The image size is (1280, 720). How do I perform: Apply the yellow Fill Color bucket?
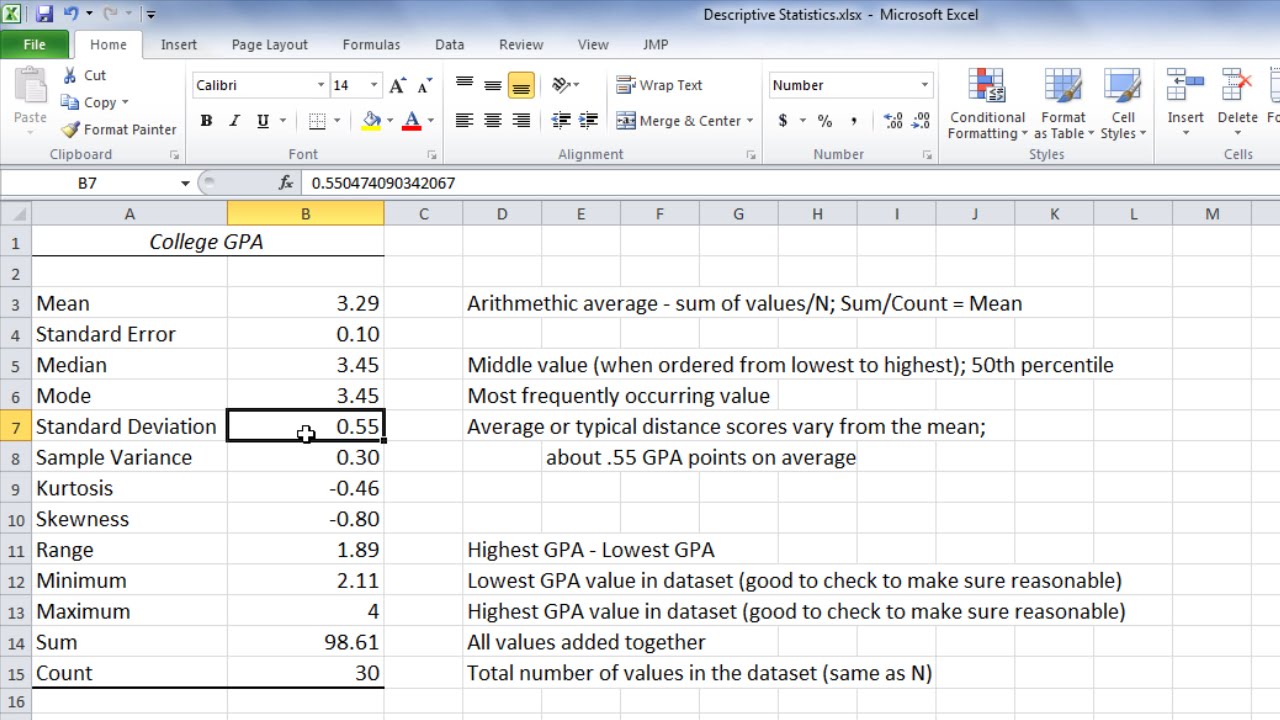pyautogui.click(x=371, y=121)
